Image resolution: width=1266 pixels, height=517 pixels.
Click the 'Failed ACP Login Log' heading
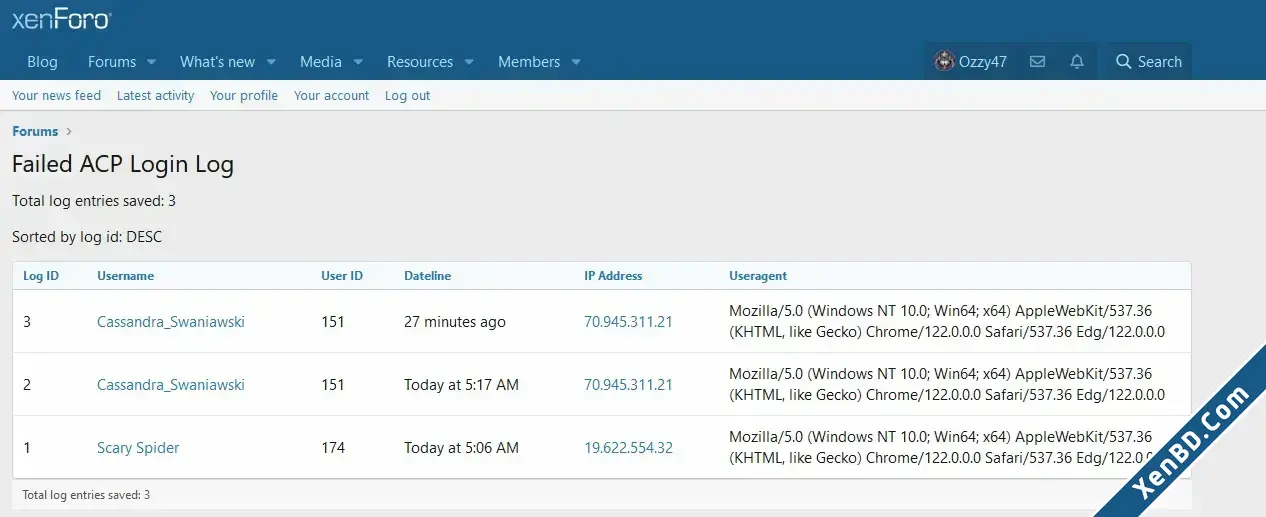(123, 164)
